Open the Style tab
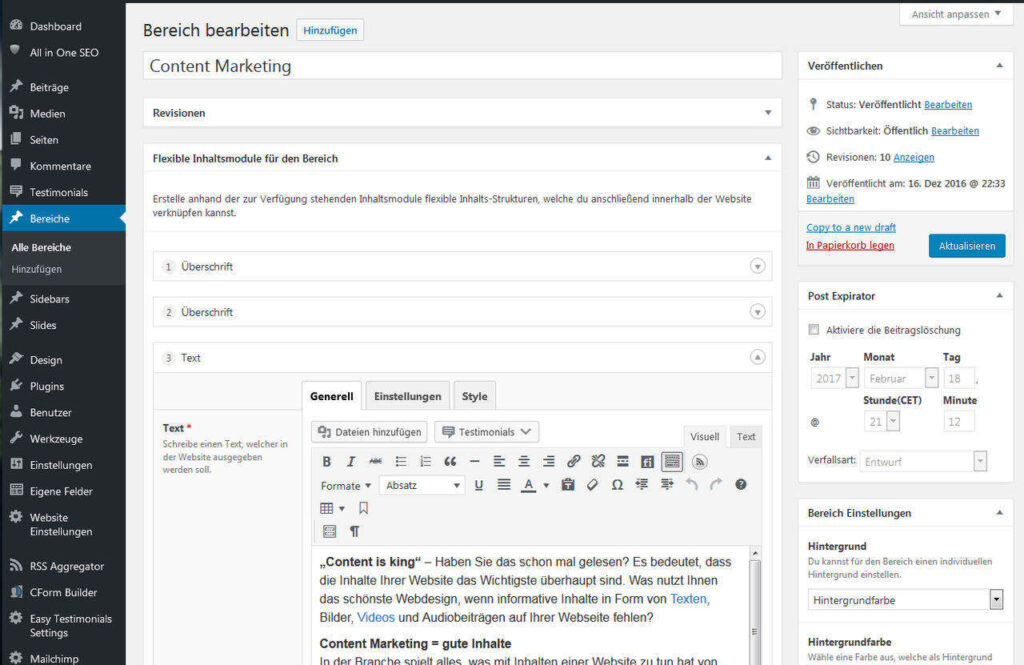The width and height of the screenshot is (1024, 665). point(474,395)
